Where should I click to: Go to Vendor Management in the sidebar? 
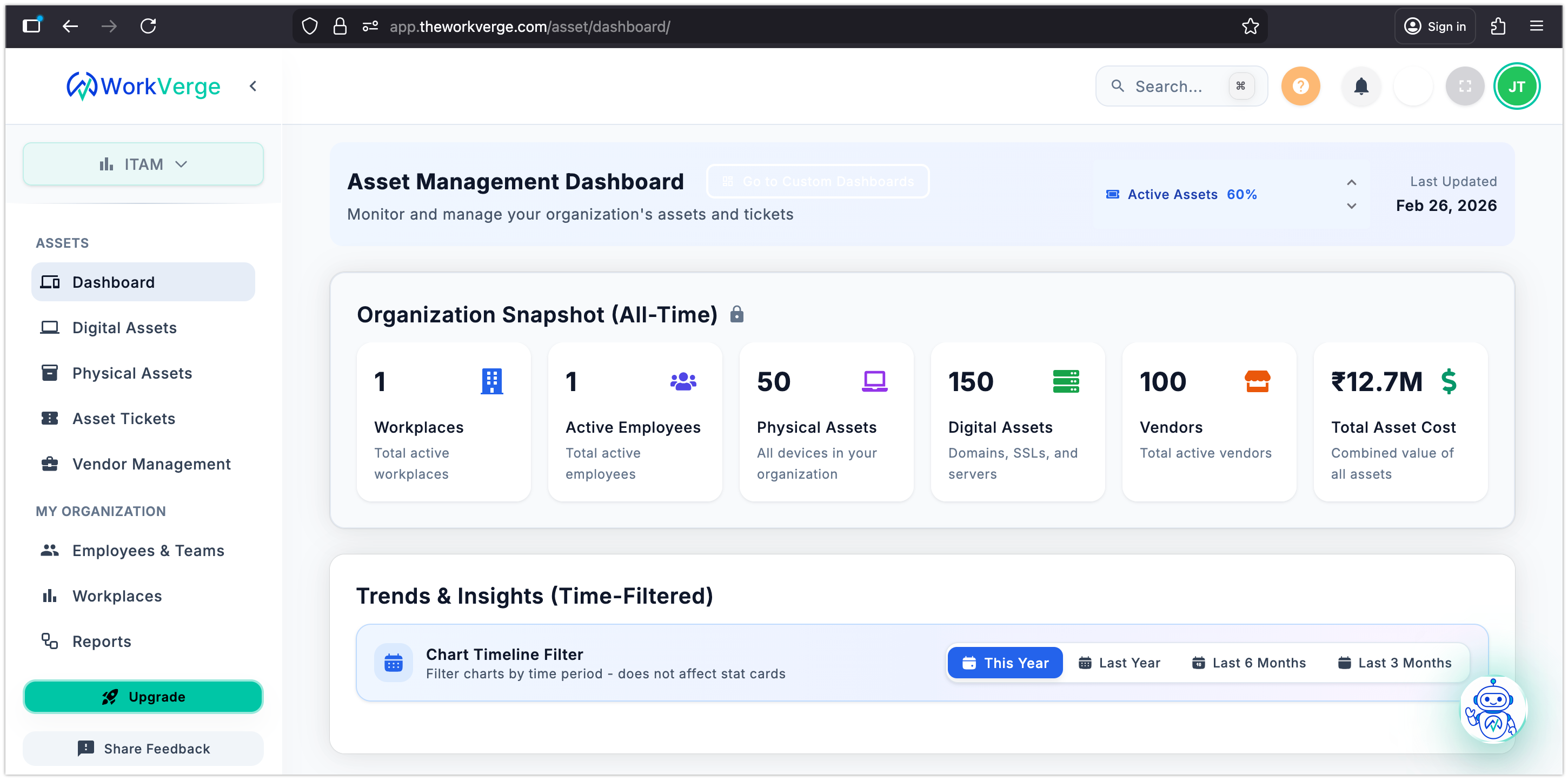click(151, 464)
